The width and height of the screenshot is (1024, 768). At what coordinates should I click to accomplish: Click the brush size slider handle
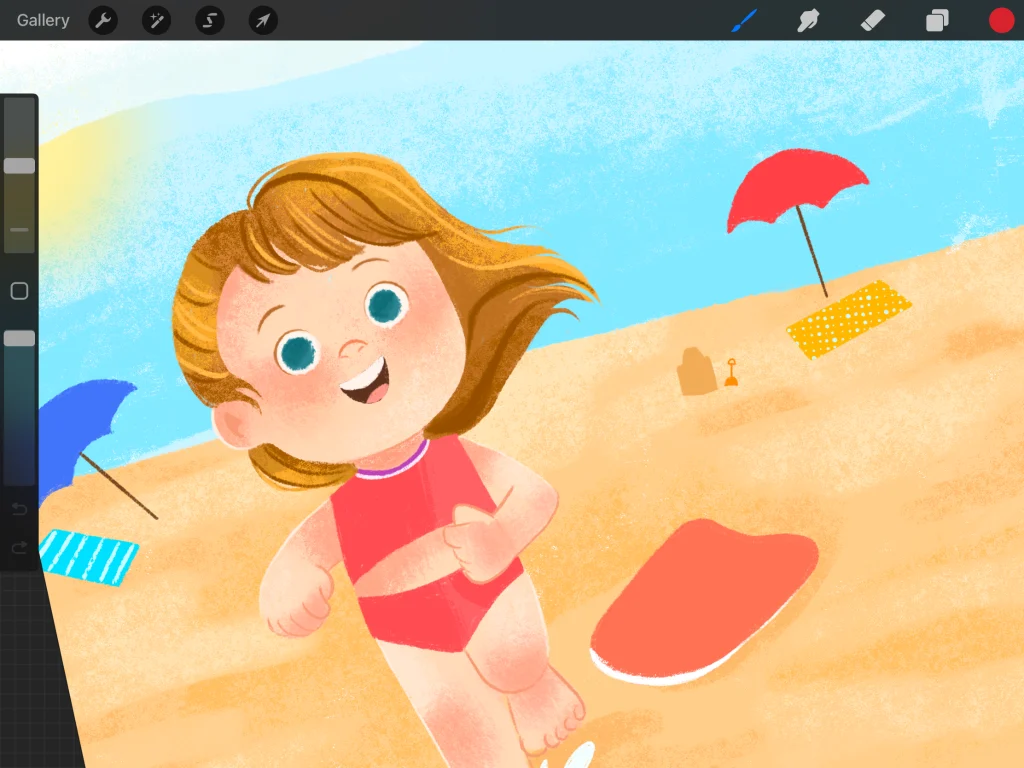click(x=19, y=166)
